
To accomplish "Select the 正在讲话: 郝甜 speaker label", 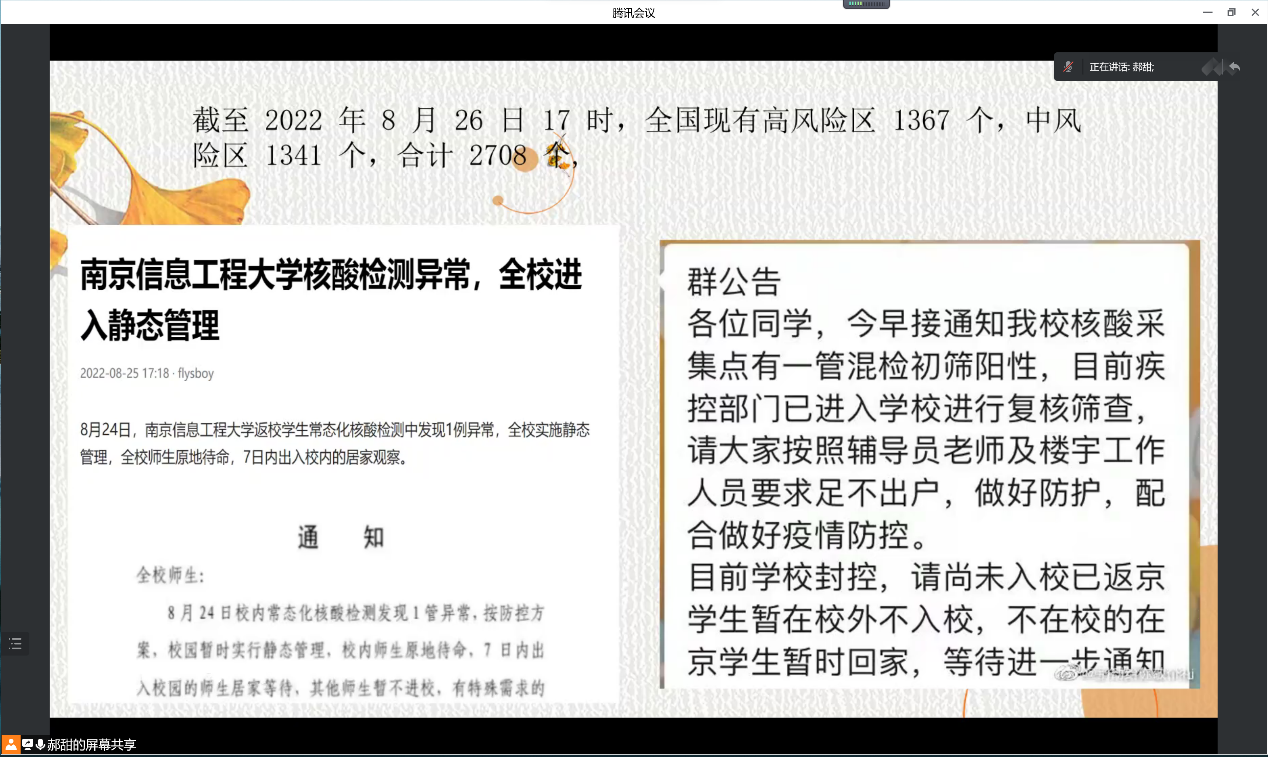I will point(1121,67).
